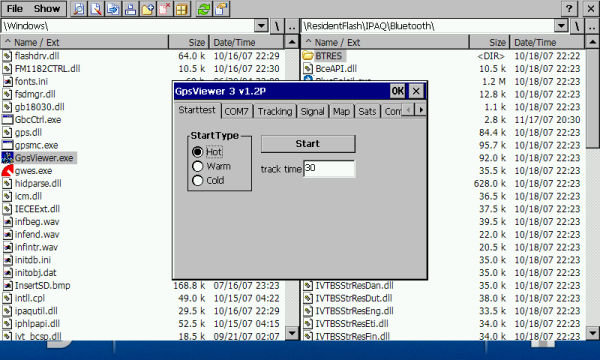600x360 pixels.
Task: Expand the \Windows\ path dropdown
Action: click(261, 26)
